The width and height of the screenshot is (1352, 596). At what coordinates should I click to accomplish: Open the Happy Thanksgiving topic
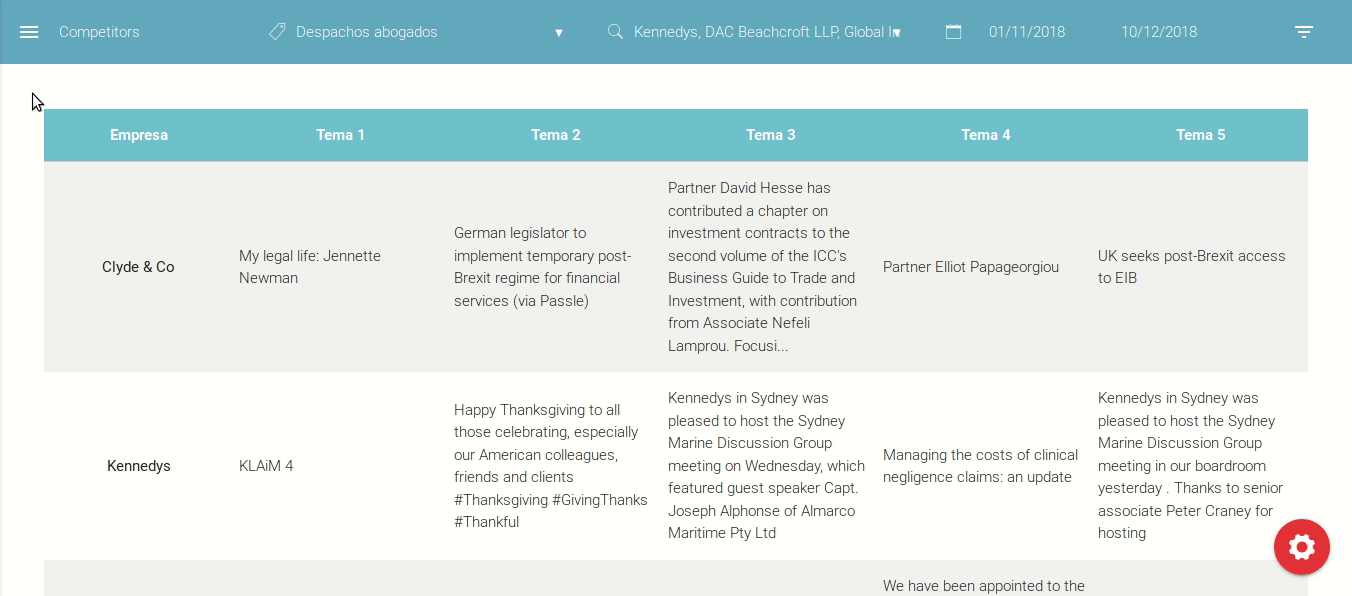551,466
